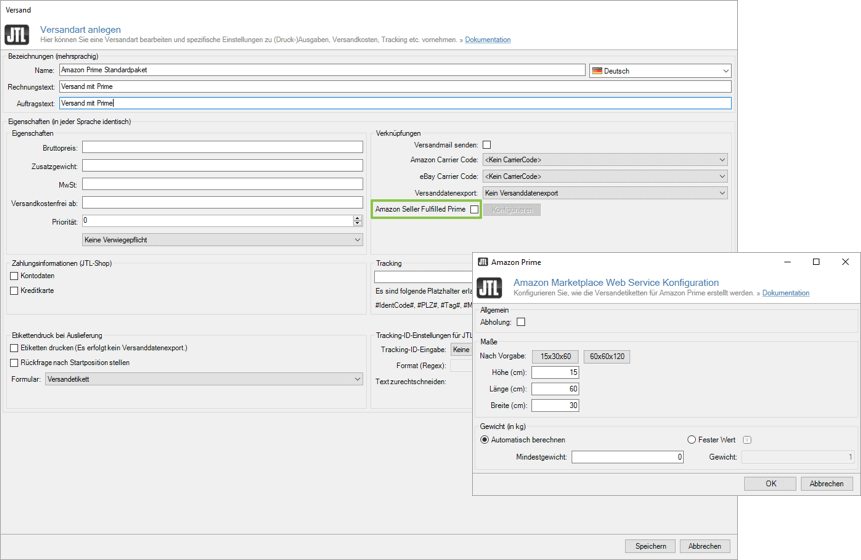Viewport: 861px width, 560px height.
Task: Choose Automatisch berechnen weight option
Action: point(485,440)
